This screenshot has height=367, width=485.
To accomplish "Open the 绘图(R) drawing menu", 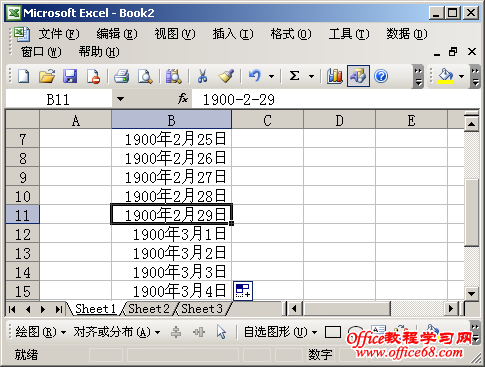I will click(41, 332).
